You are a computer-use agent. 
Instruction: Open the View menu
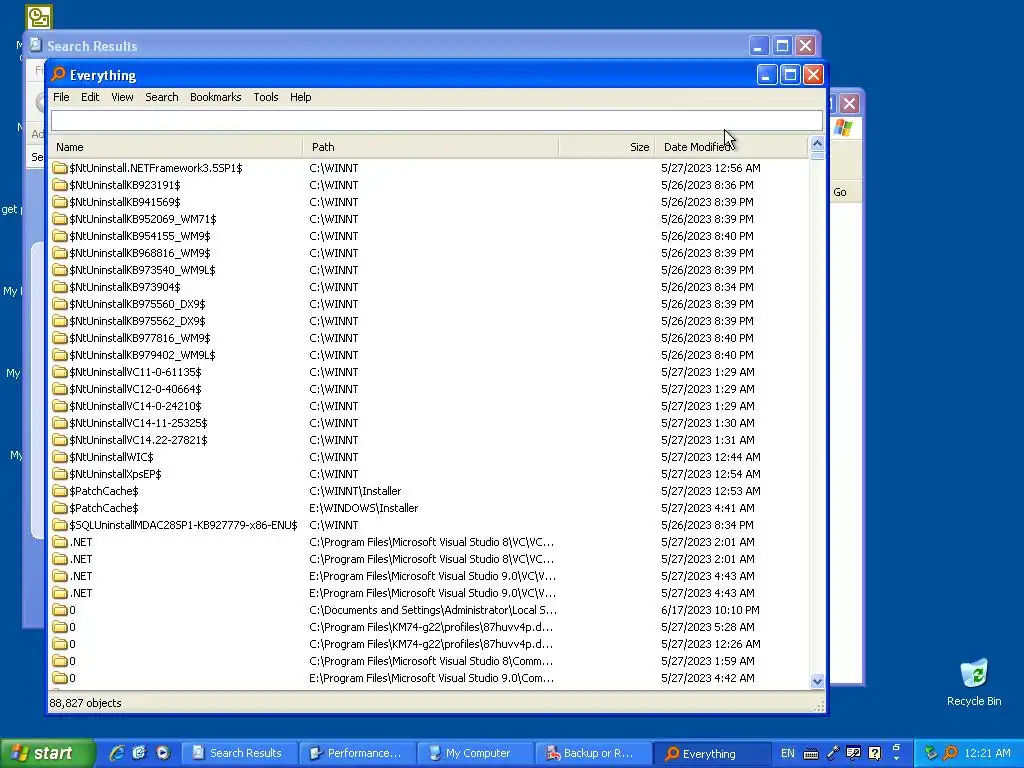click(x=122, y=97)
